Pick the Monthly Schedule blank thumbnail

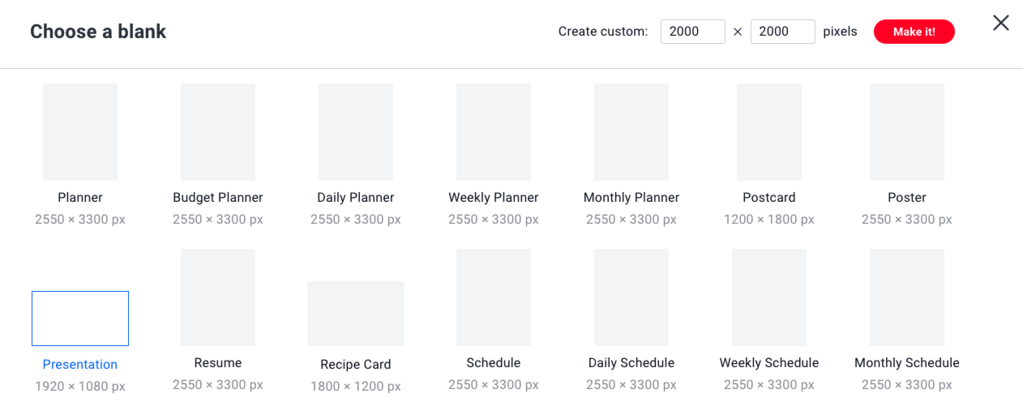(x=907, y=297)
